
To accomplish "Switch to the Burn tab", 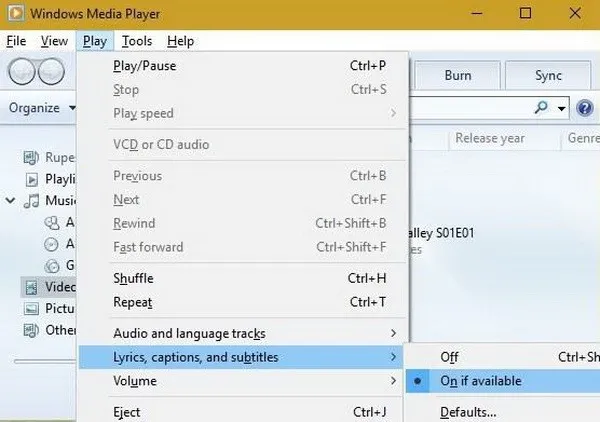I will coord(457,75).
